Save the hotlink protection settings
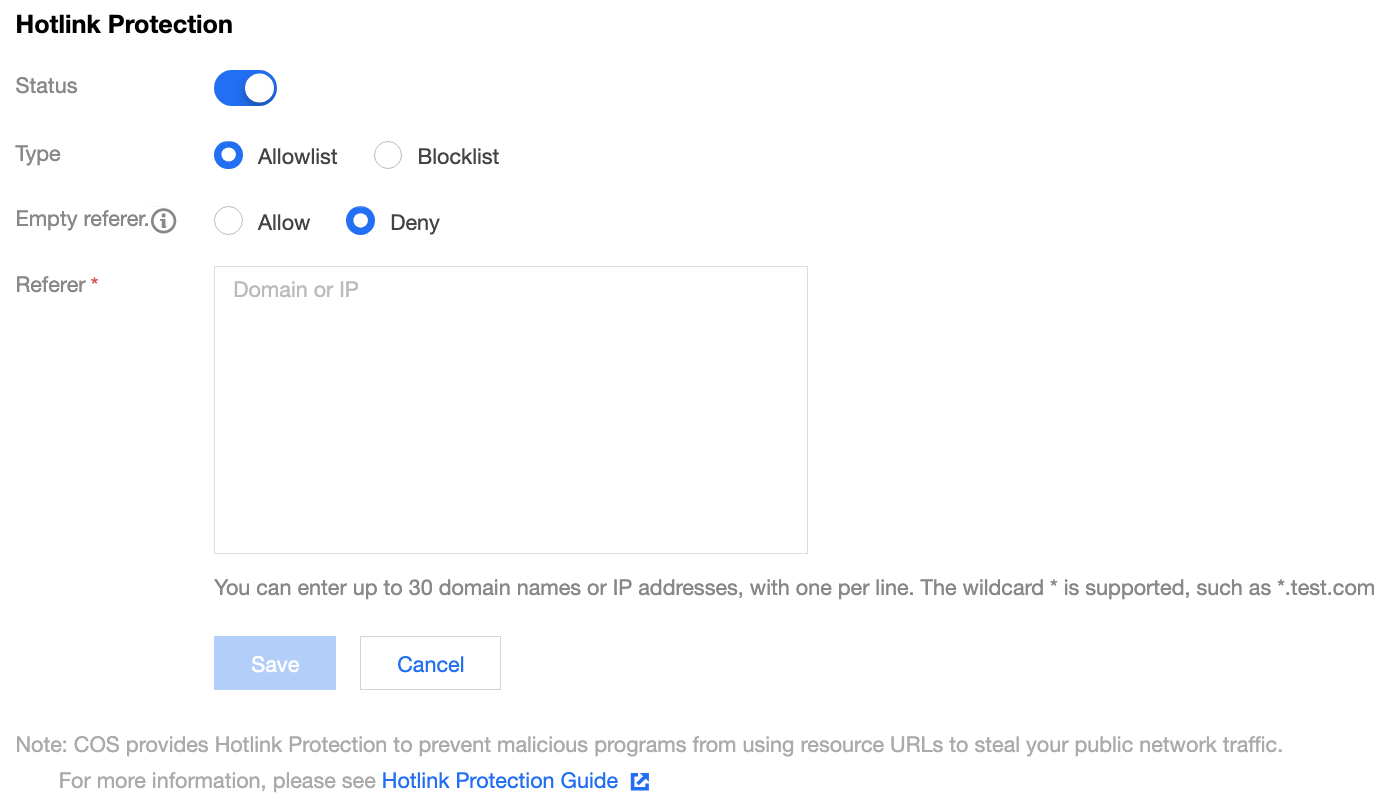The image size is (1379, 802). [275, 663]
